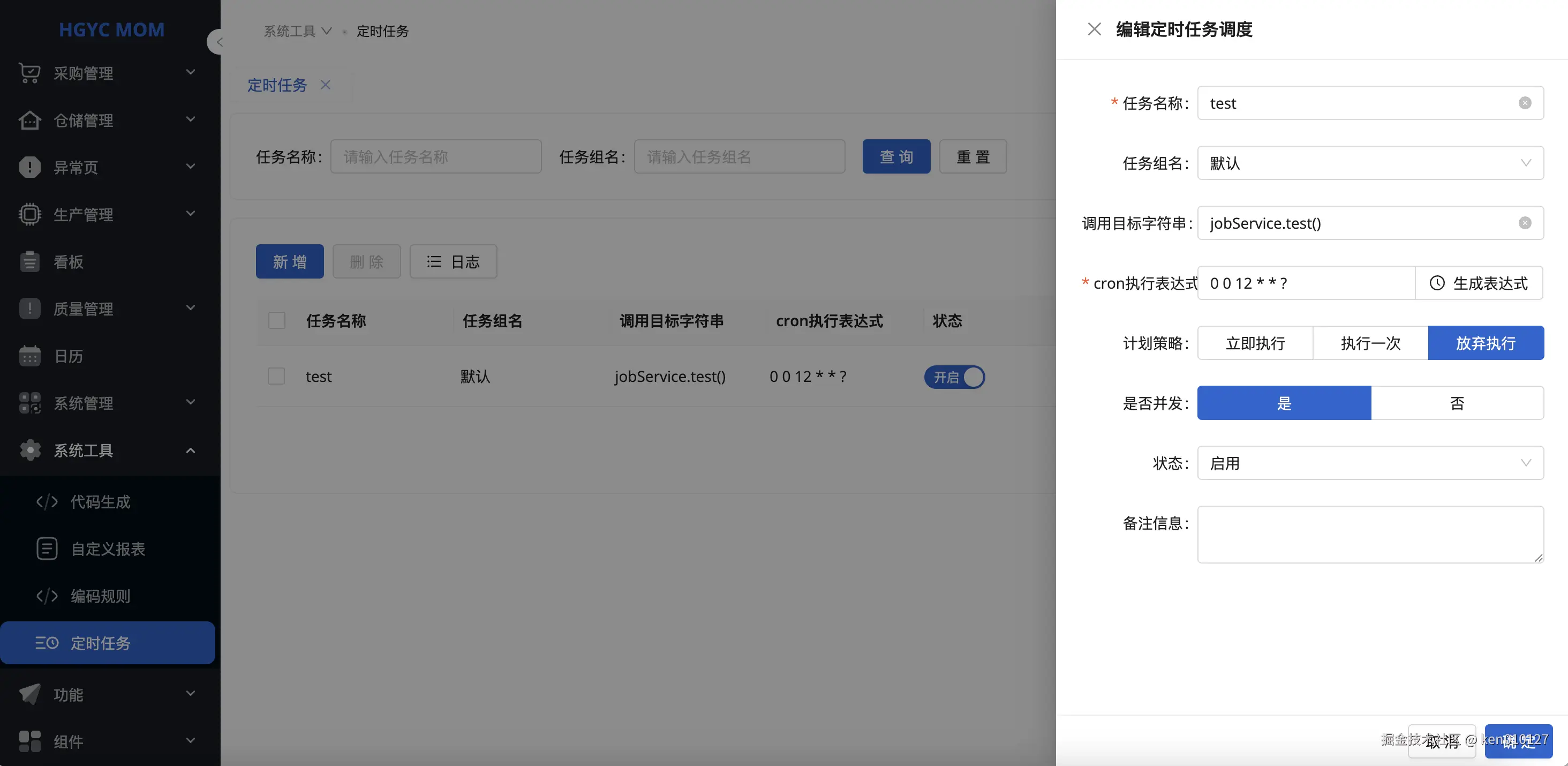
Task: Collapse the sidebar with the arrow handle
Action: point(217,42)
